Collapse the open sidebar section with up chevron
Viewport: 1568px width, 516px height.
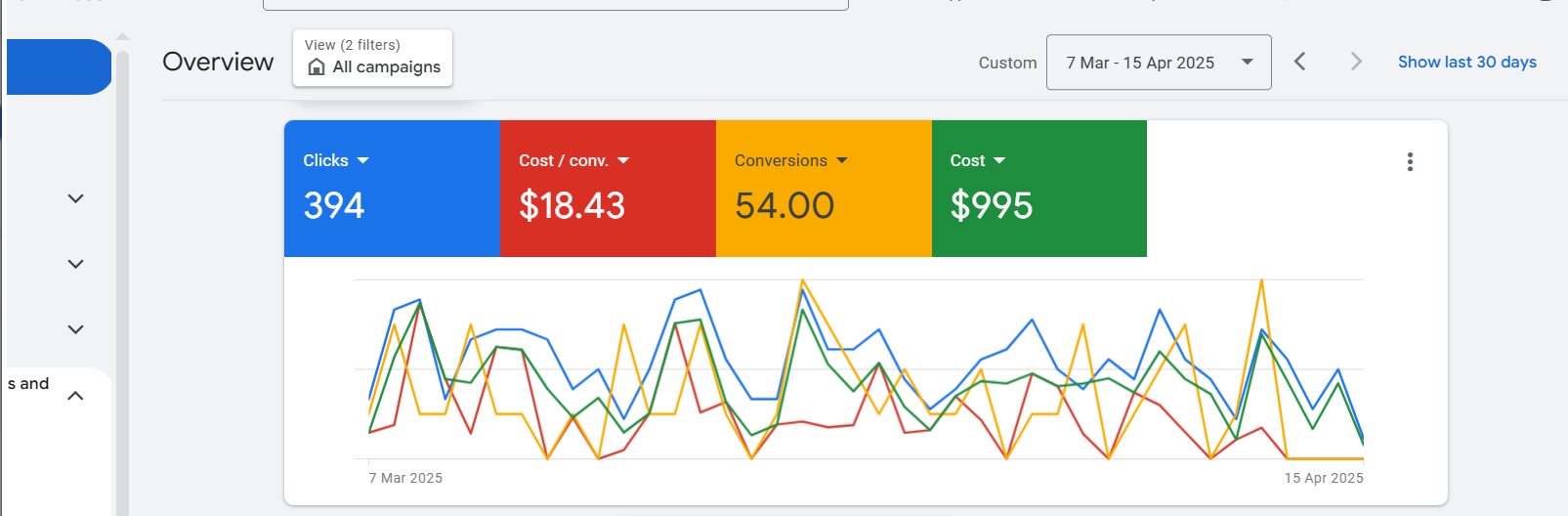(75, 396)
